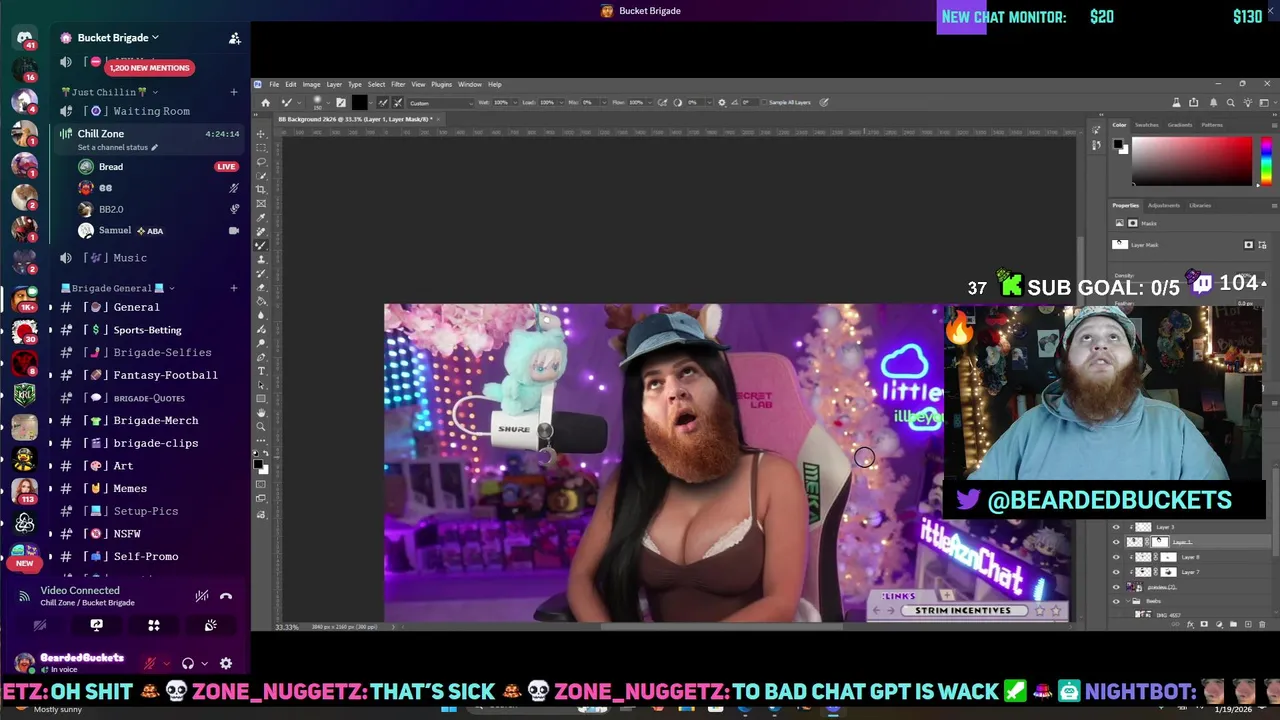Select the Eraser tool
1280x720 pixels.
click(x=260, y=287)
